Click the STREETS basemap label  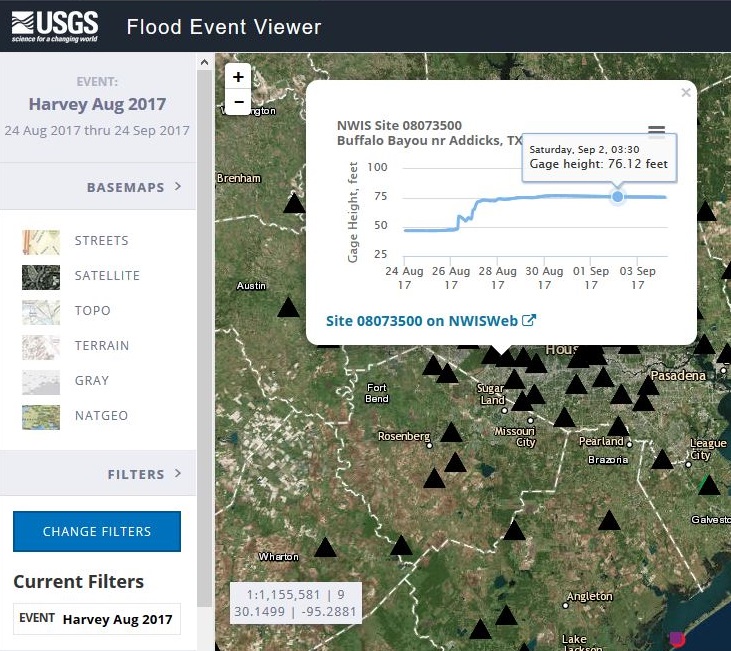tap(102, 241)
